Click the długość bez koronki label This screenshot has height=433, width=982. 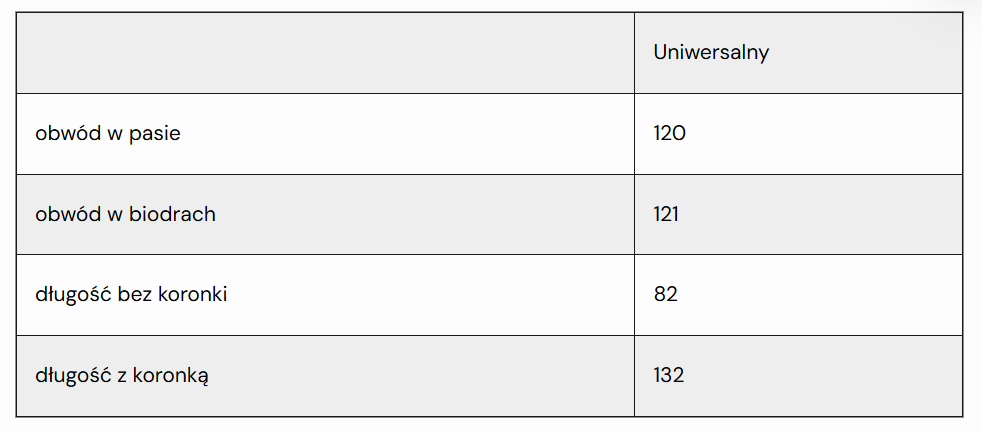tap(131, 295)
